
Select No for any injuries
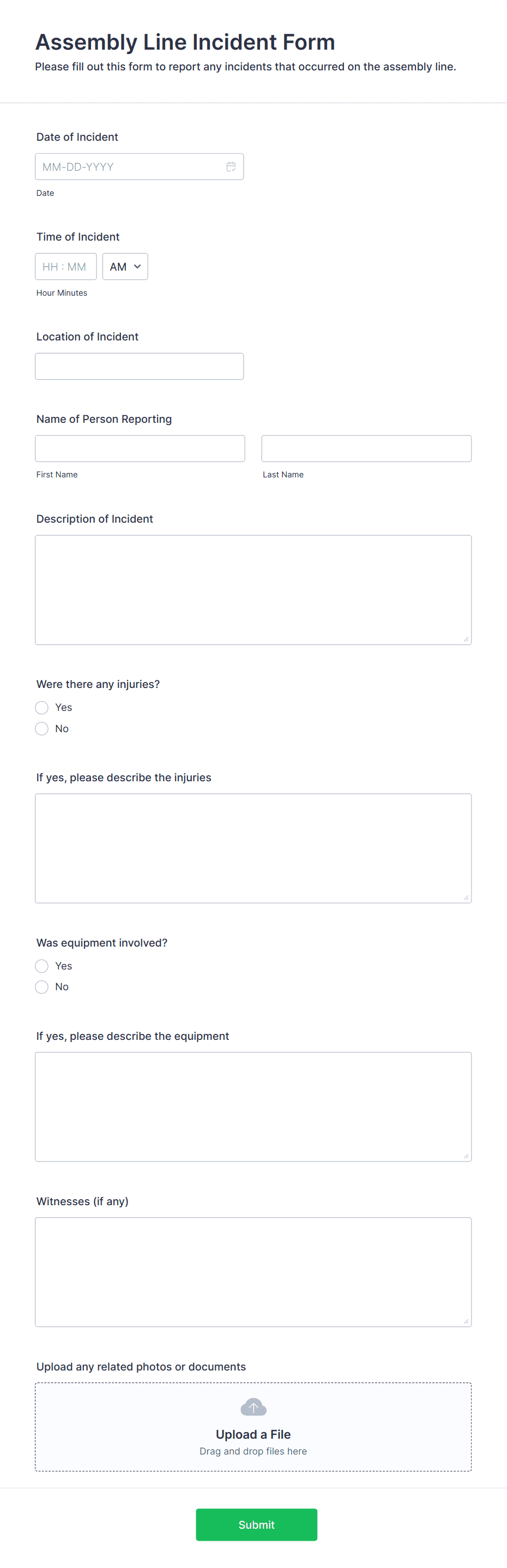point(41,728)
